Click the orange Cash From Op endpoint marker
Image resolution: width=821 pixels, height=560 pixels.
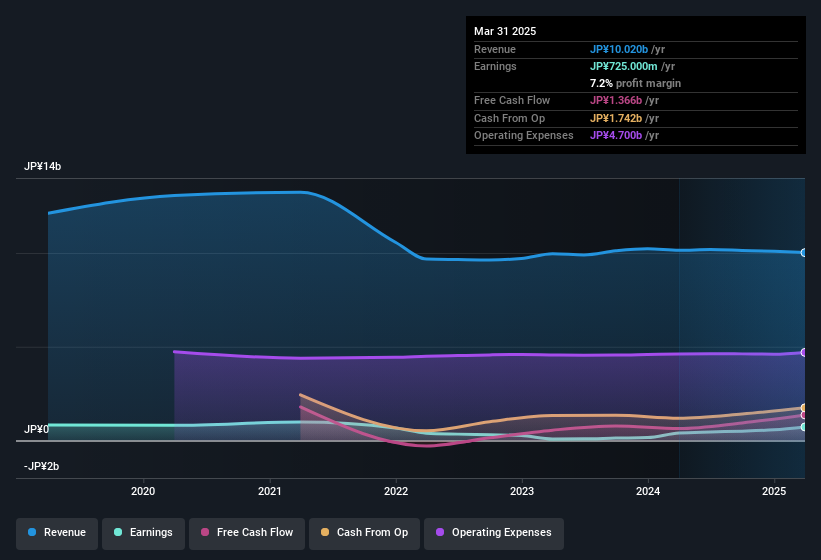(804, 408)
